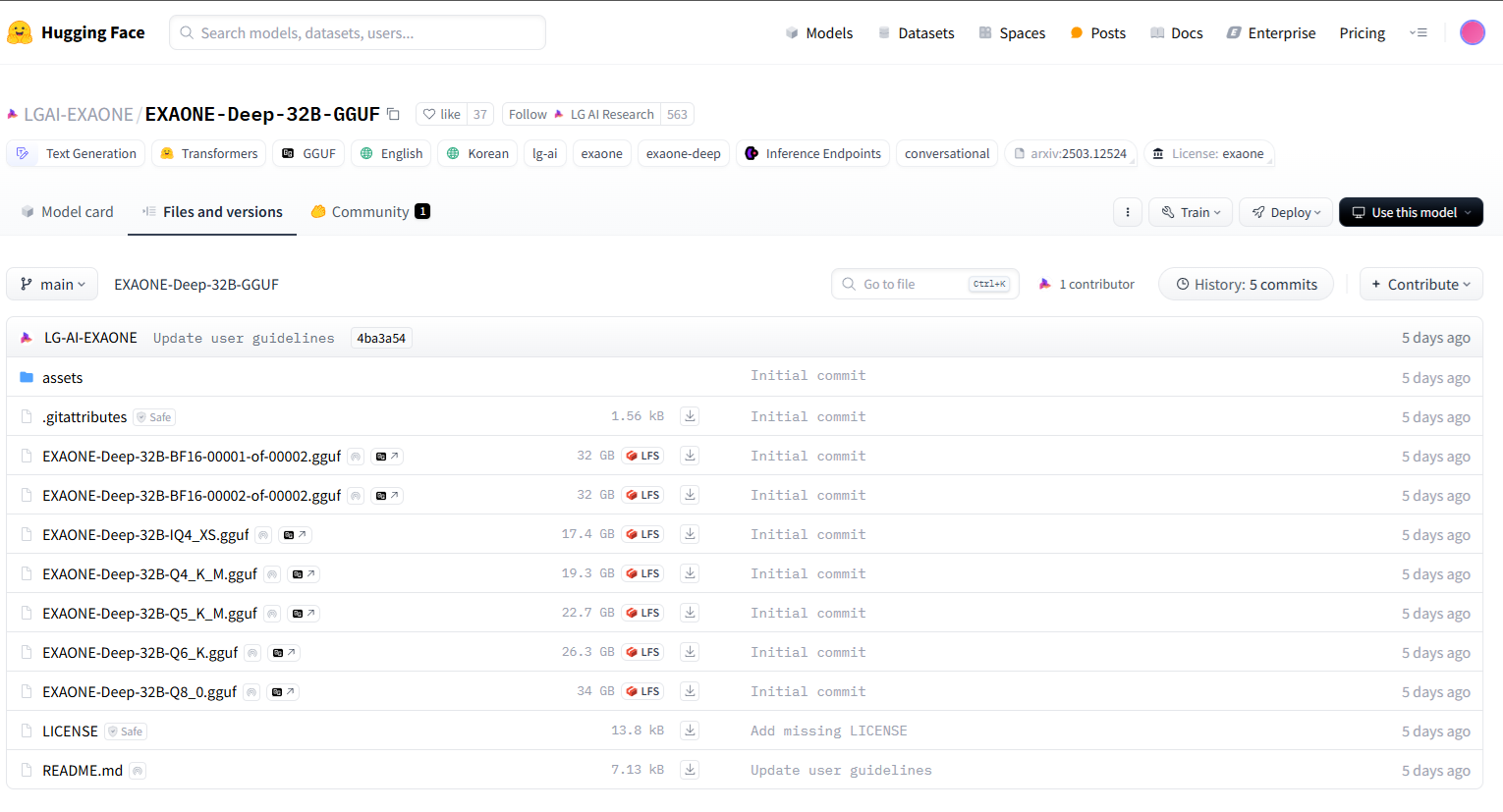Like the model with the heart button
Viewport: 1503px width, 812px height.
(441, 114)
